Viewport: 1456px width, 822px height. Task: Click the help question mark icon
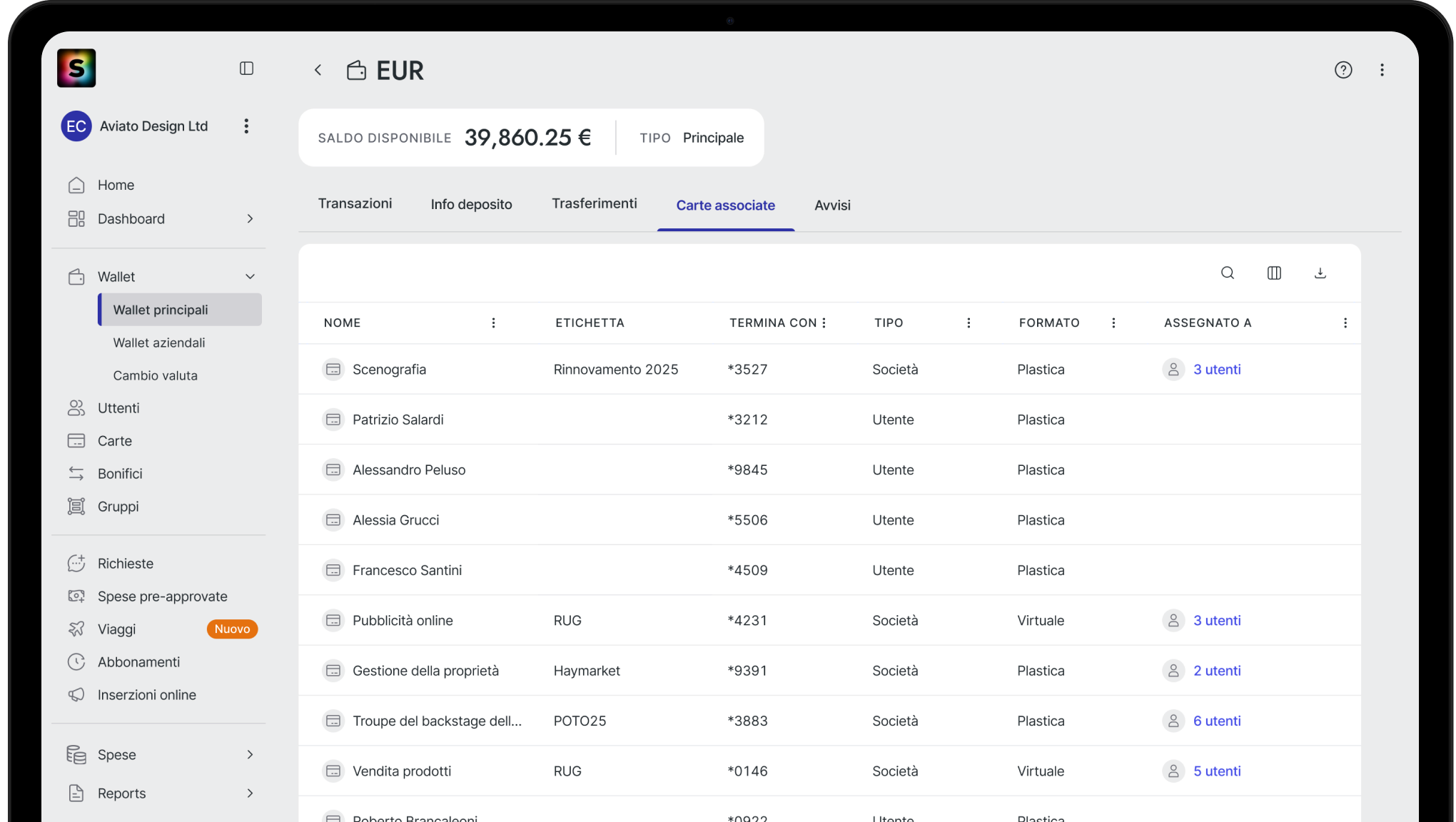pos(1343,70)
